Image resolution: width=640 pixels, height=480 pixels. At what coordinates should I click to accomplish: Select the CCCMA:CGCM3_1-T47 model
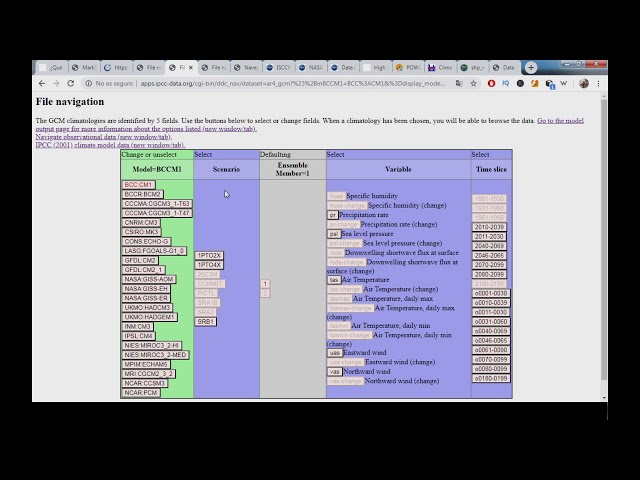point(157,213)
